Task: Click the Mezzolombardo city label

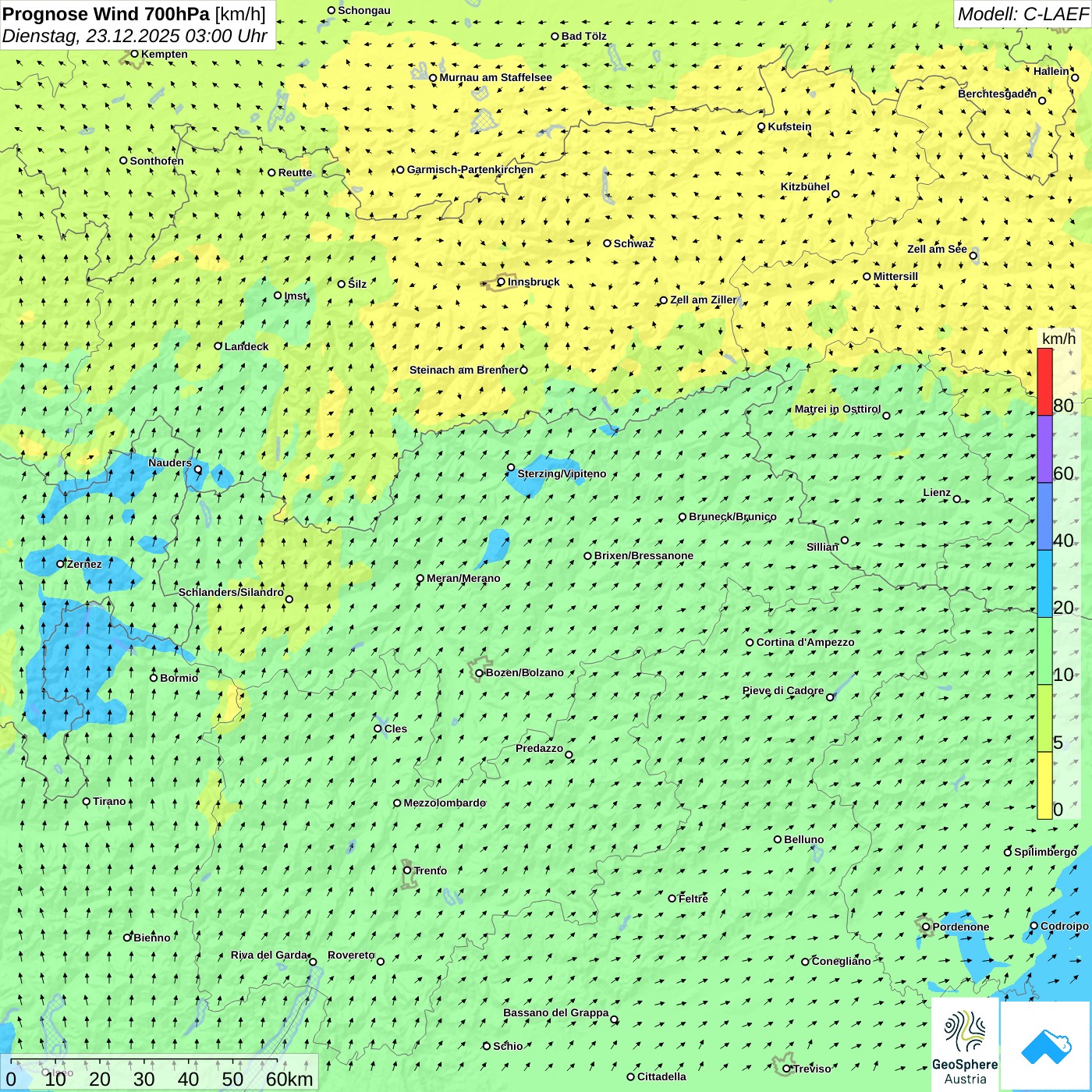Action: (445, 803)
